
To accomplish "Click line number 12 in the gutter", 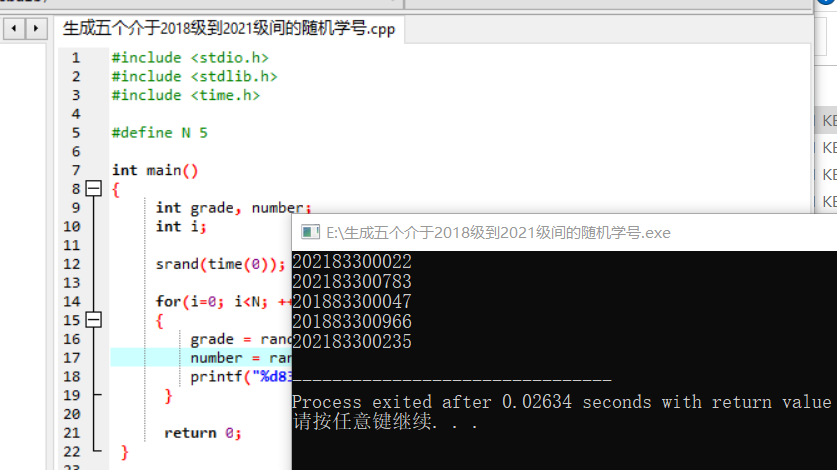I will pyautogui.click(x=72, y=264).
